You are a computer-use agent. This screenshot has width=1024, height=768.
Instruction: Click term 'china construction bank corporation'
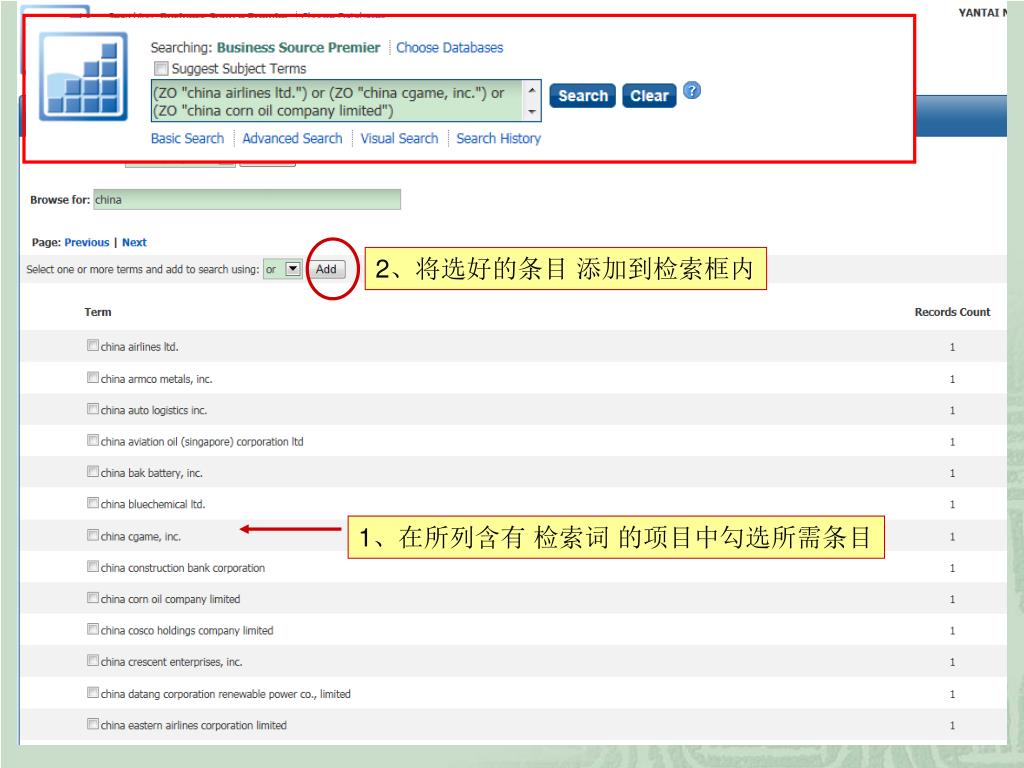pos(183,568)
